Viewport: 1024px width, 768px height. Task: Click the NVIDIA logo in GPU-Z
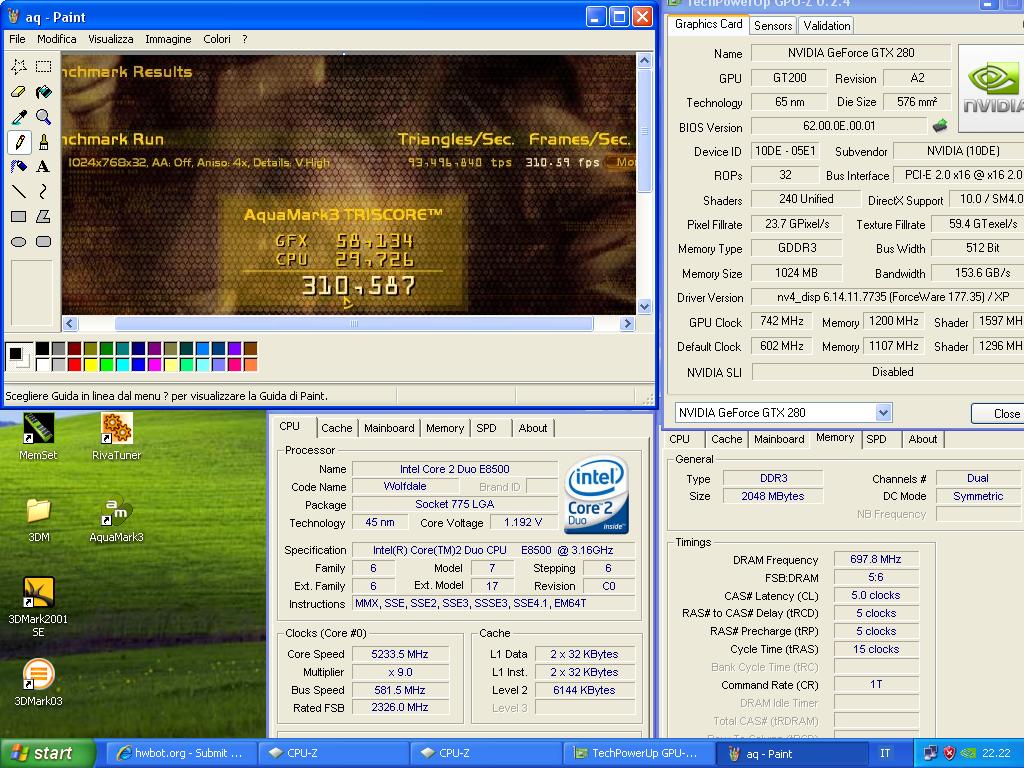(991, 88)
